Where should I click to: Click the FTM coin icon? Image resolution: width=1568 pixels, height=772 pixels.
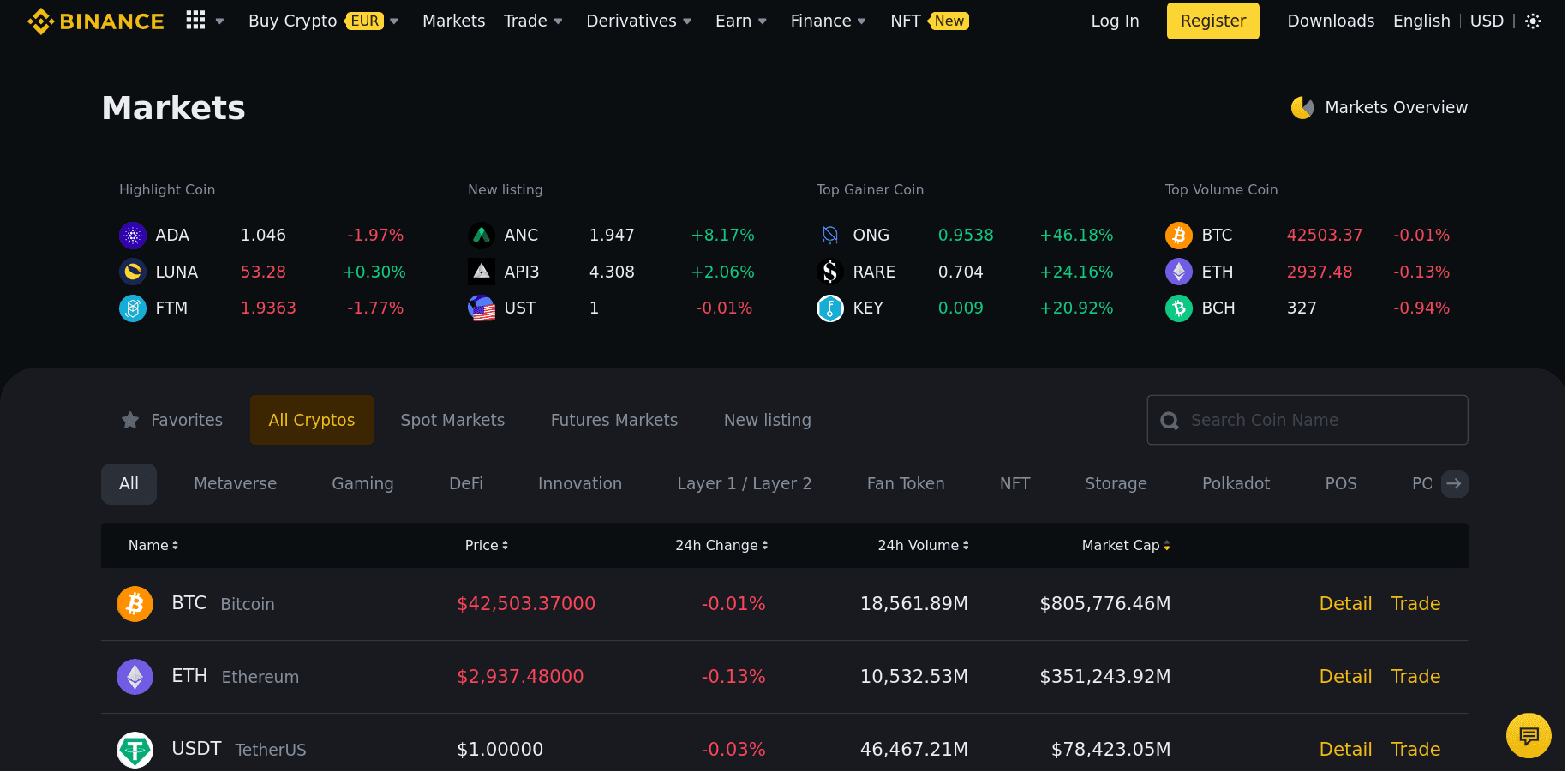[133, 308]
